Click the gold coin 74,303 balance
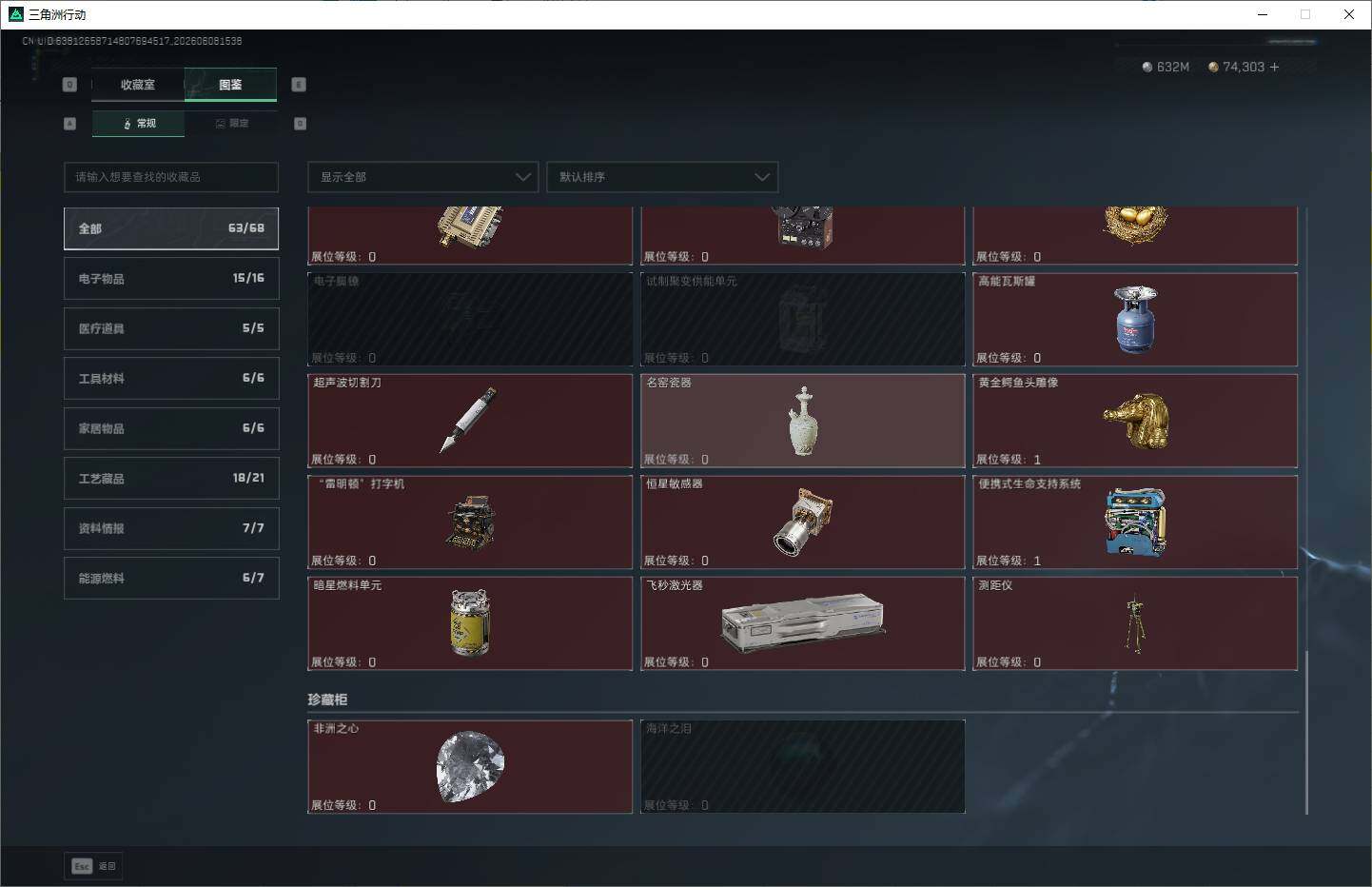 [x=1236, y=67]
